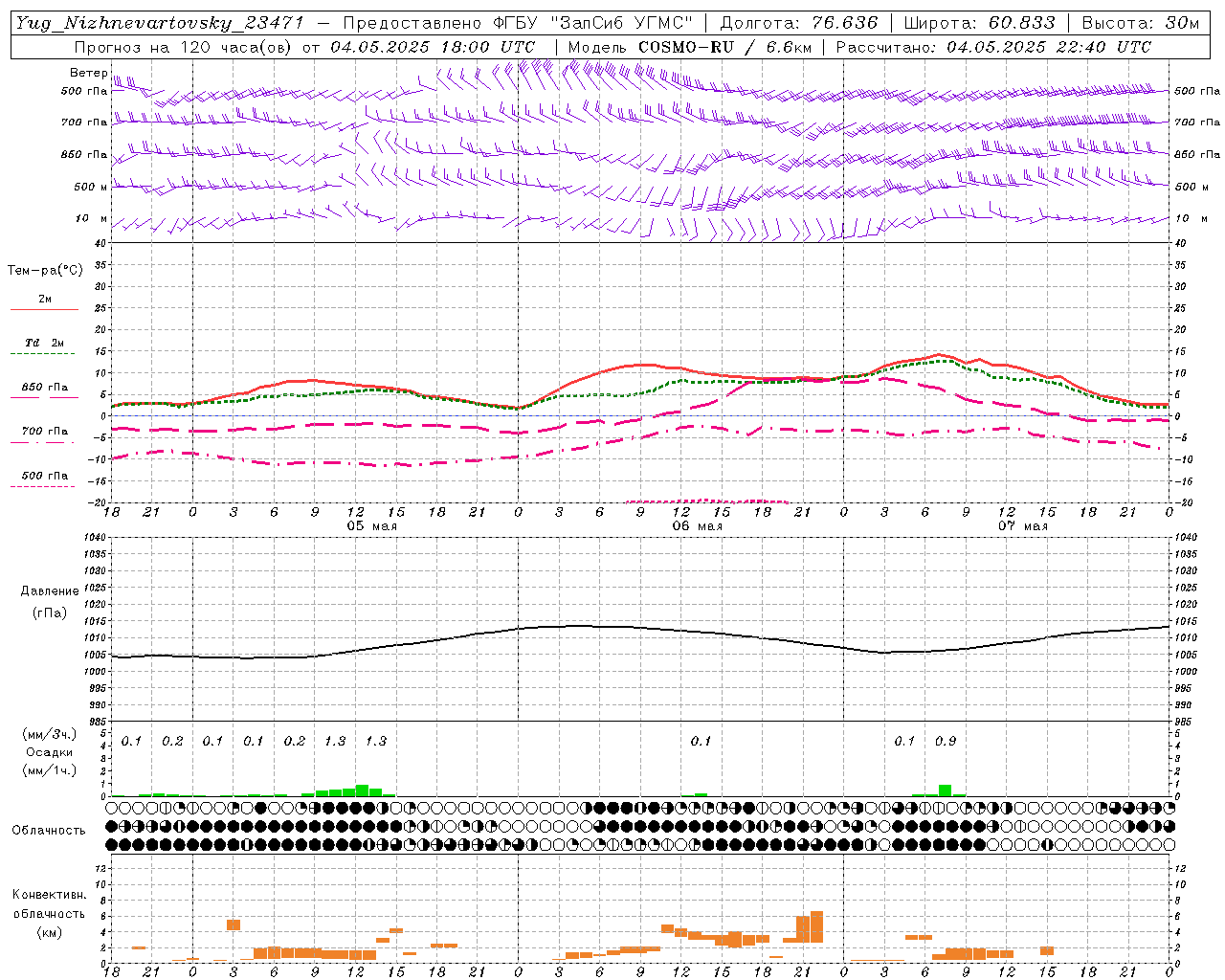Click the elevation text Высота: 30м
1225x980 pixels.
pyautogui.click(x=1141, y=23)
